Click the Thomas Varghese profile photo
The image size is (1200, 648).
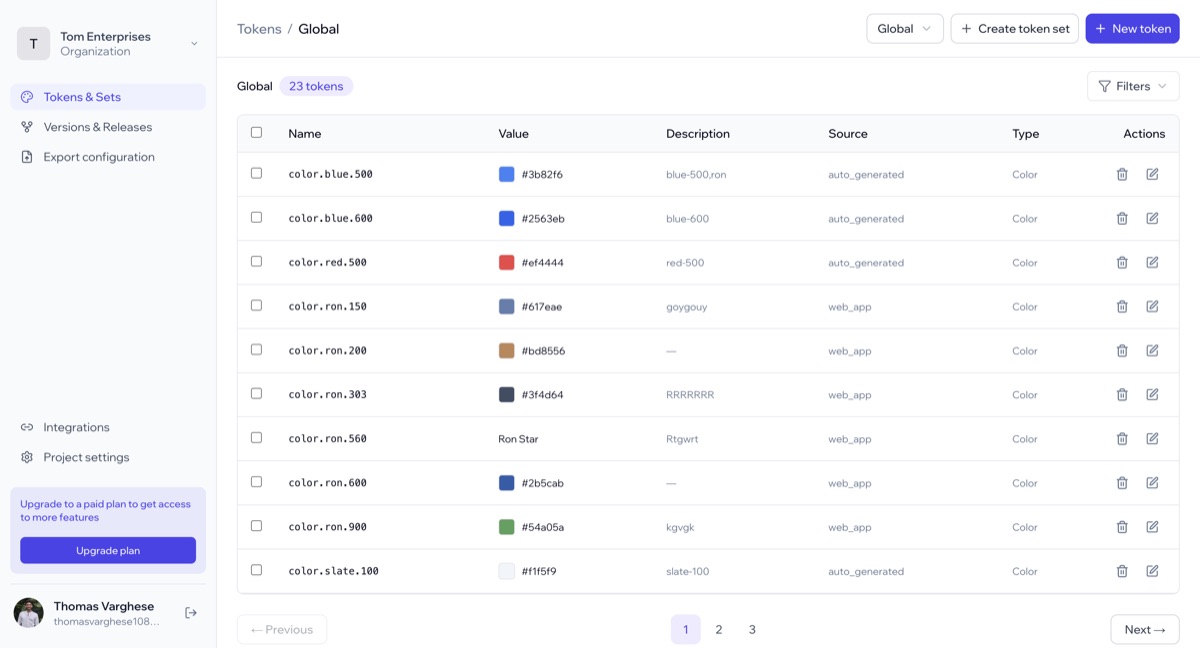[x=29, y=613]
